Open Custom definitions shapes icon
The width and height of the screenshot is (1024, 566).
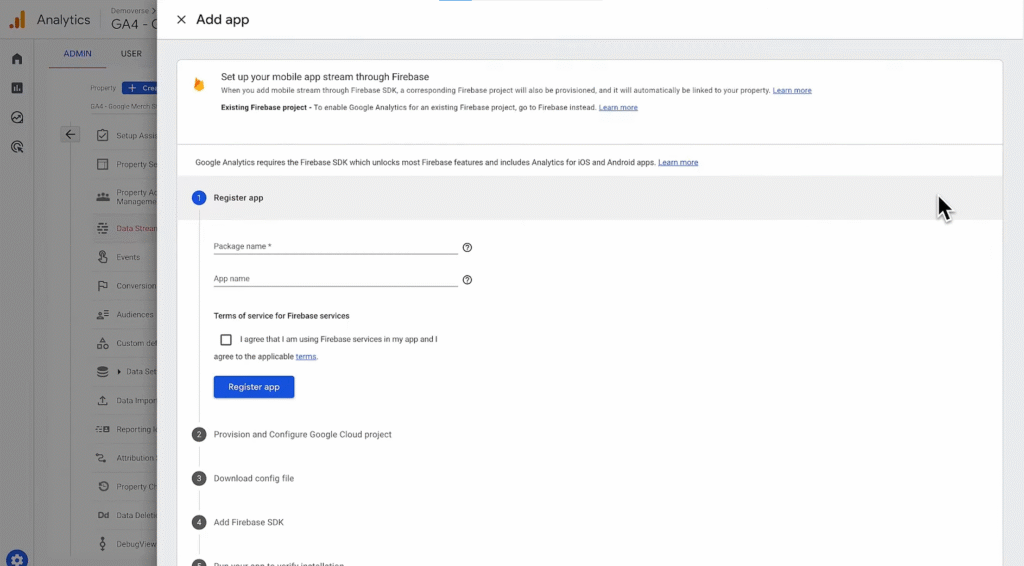(x=103, y=343)
